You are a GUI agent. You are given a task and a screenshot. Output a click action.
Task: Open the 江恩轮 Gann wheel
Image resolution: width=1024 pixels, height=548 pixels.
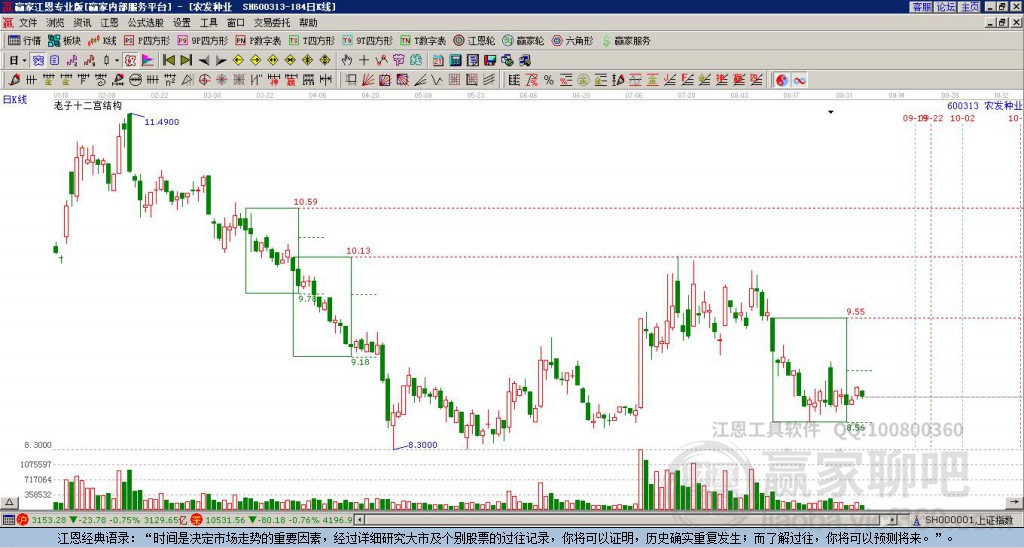[475, 40]
